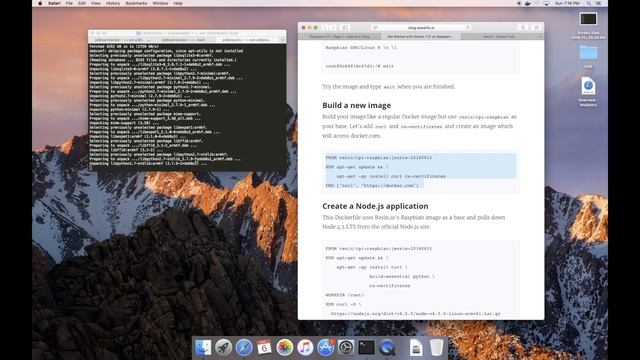Open QuickTime Player from the Dock

pyautogui.click(x=387, y=347)
